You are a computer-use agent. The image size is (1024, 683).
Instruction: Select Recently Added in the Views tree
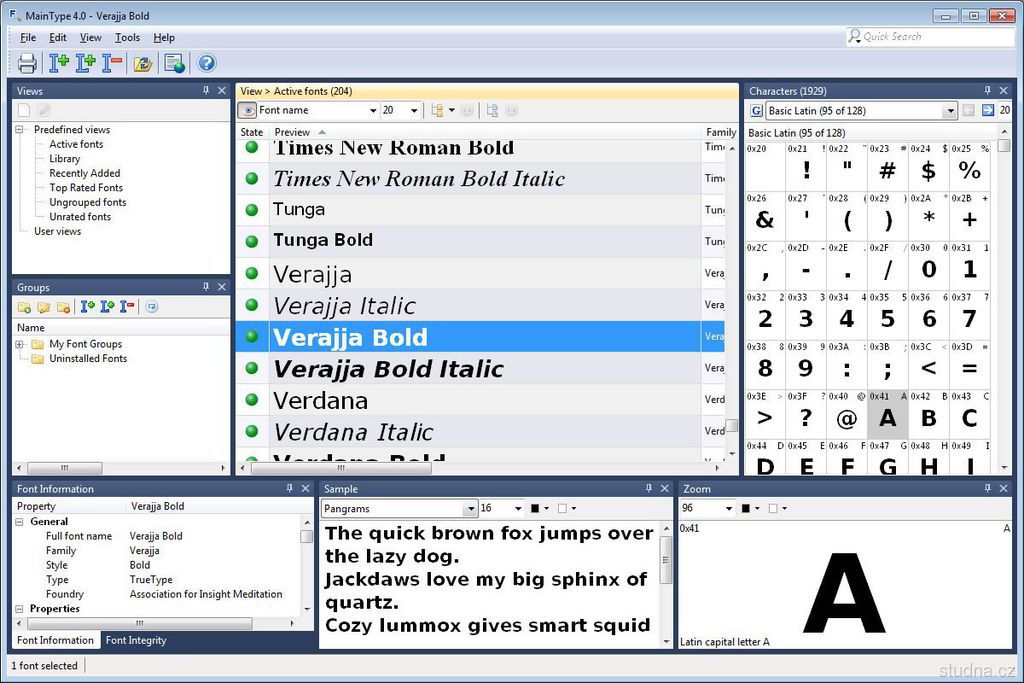coord(85,173)
